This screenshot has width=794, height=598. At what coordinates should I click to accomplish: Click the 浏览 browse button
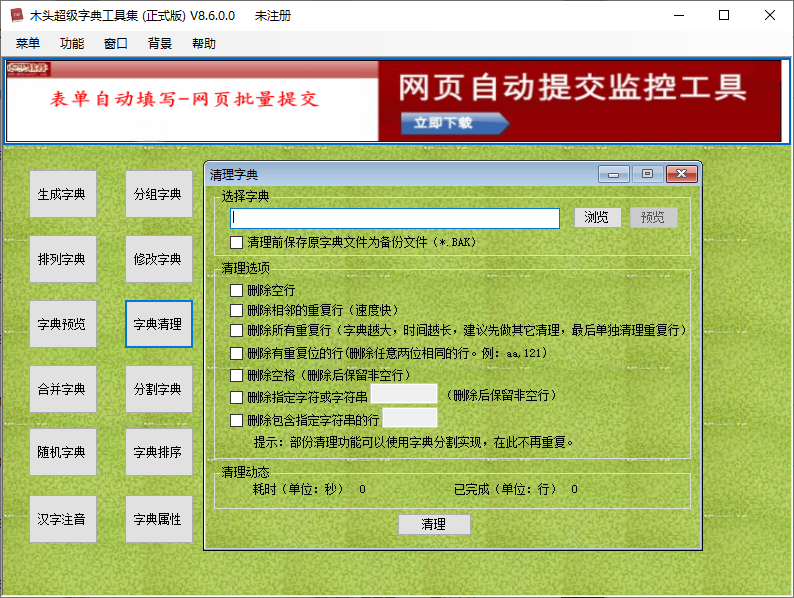pos(597,218)
